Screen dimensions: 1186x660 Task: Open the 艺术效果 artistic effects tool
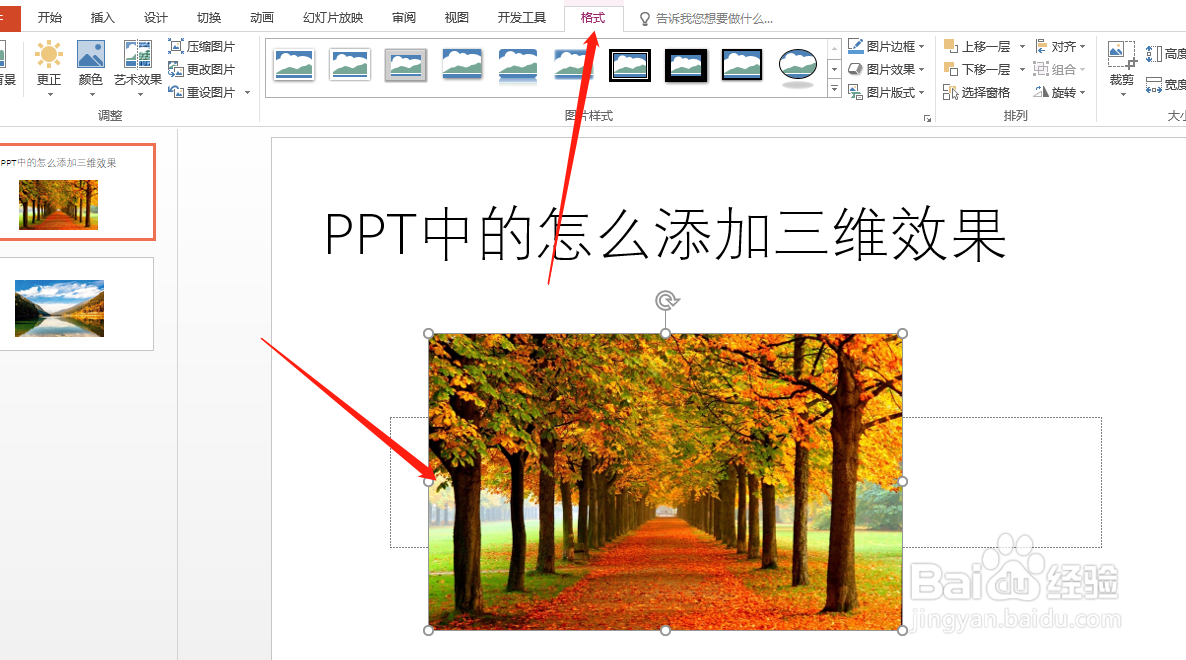138,69
